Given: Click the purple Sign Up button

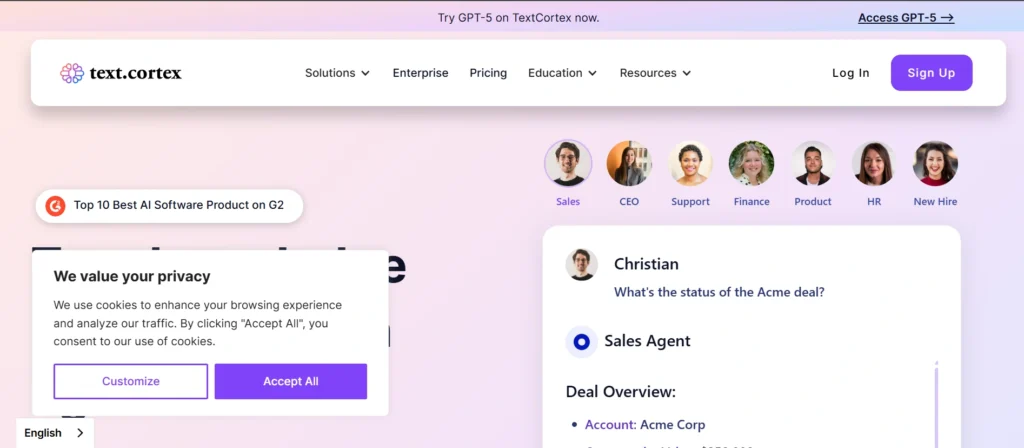Looking at the screenshot, I should 931,73.
